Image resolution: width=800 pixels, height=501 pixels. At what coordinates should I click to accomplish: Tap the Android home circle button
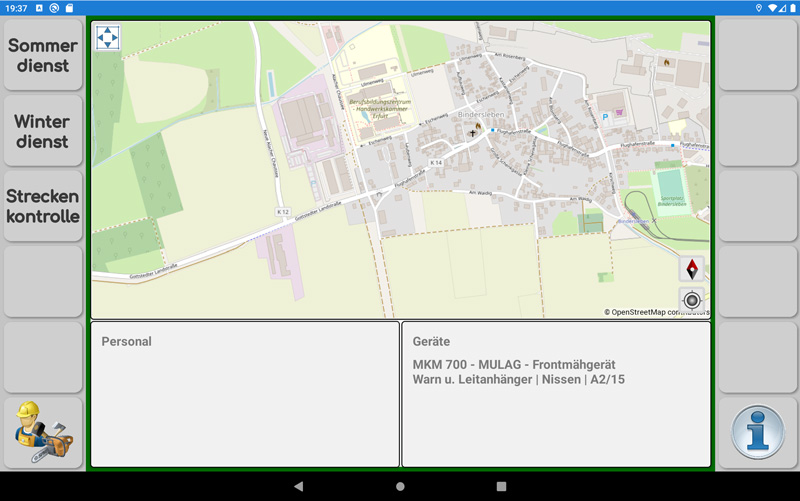400,486
